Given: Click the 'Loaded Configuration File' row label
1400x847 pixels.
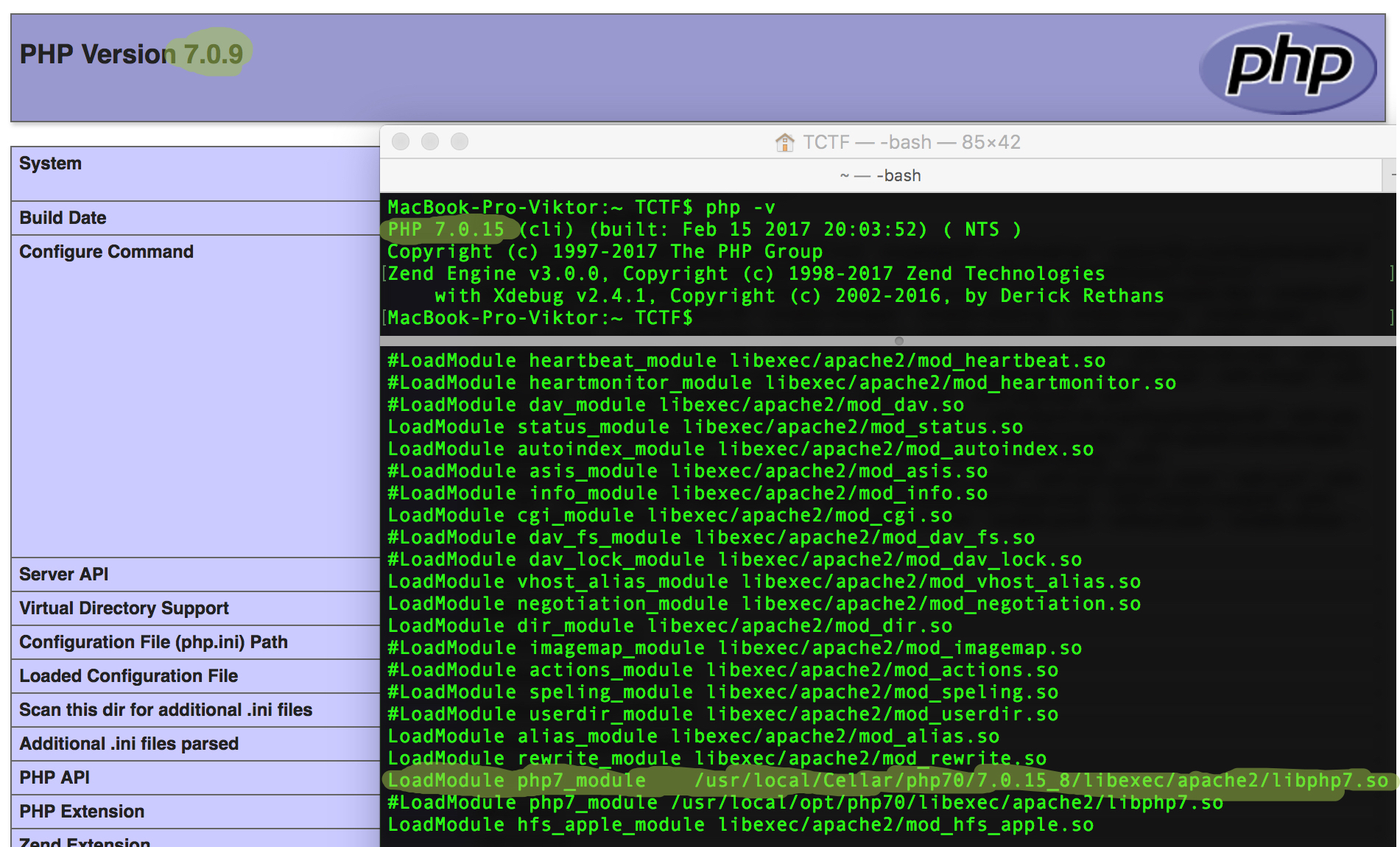Looking at the screenshot, I should (x=128, y=676).
